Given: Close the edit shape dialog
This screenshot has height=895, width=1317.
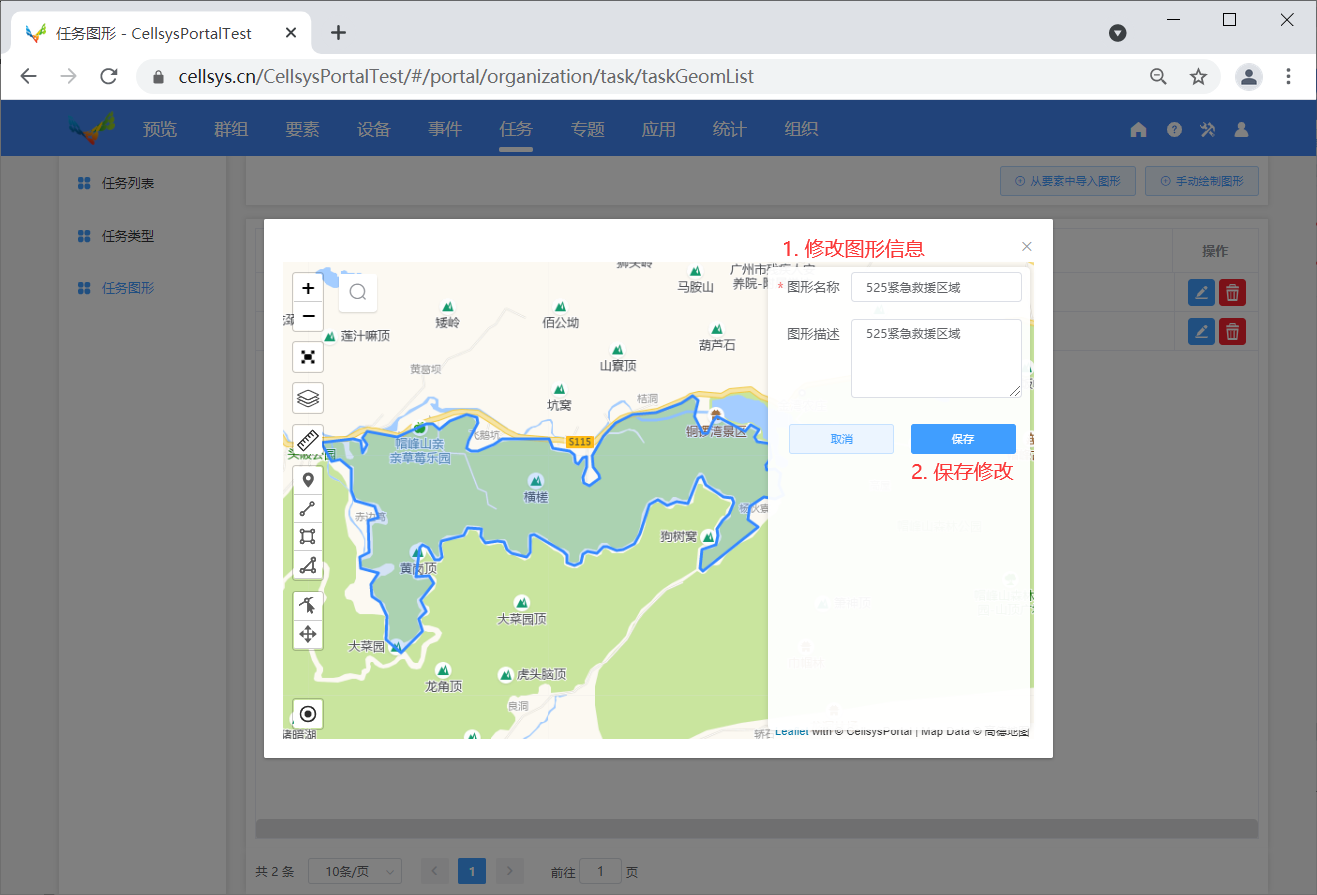Looking at the screenshot, I should coord(1026,246).
